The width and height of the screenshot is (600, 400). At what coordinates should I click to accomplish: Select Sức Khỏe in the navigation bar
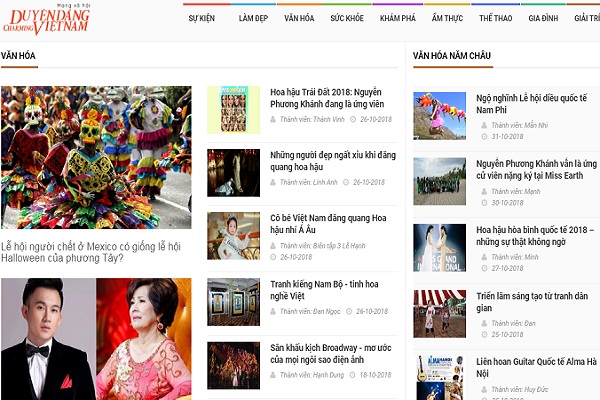pos(347,19)
